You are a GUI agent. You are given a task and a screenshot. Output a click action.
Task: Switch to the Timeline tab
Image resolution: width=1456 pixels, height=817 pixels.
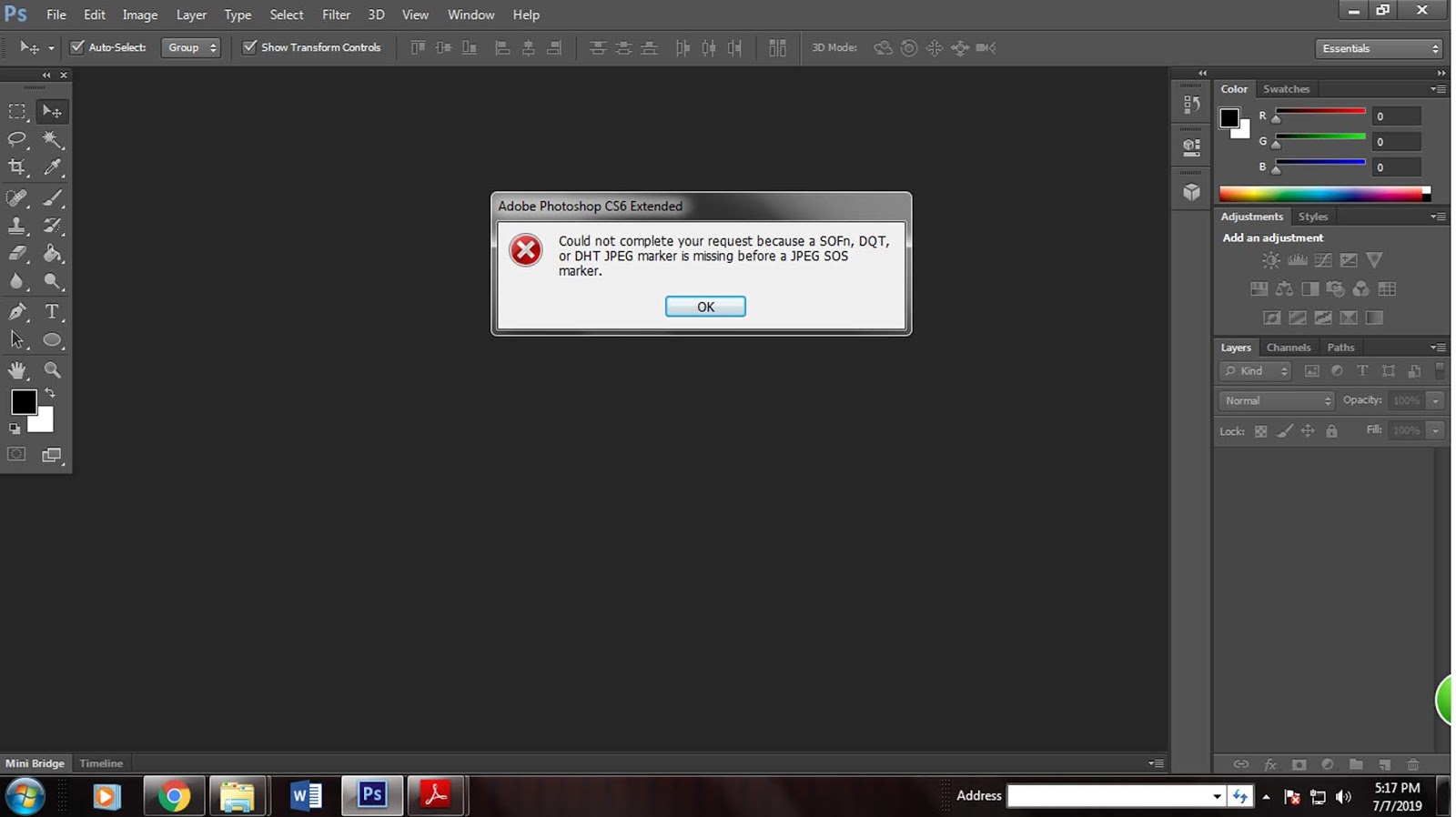pos(101,763)
